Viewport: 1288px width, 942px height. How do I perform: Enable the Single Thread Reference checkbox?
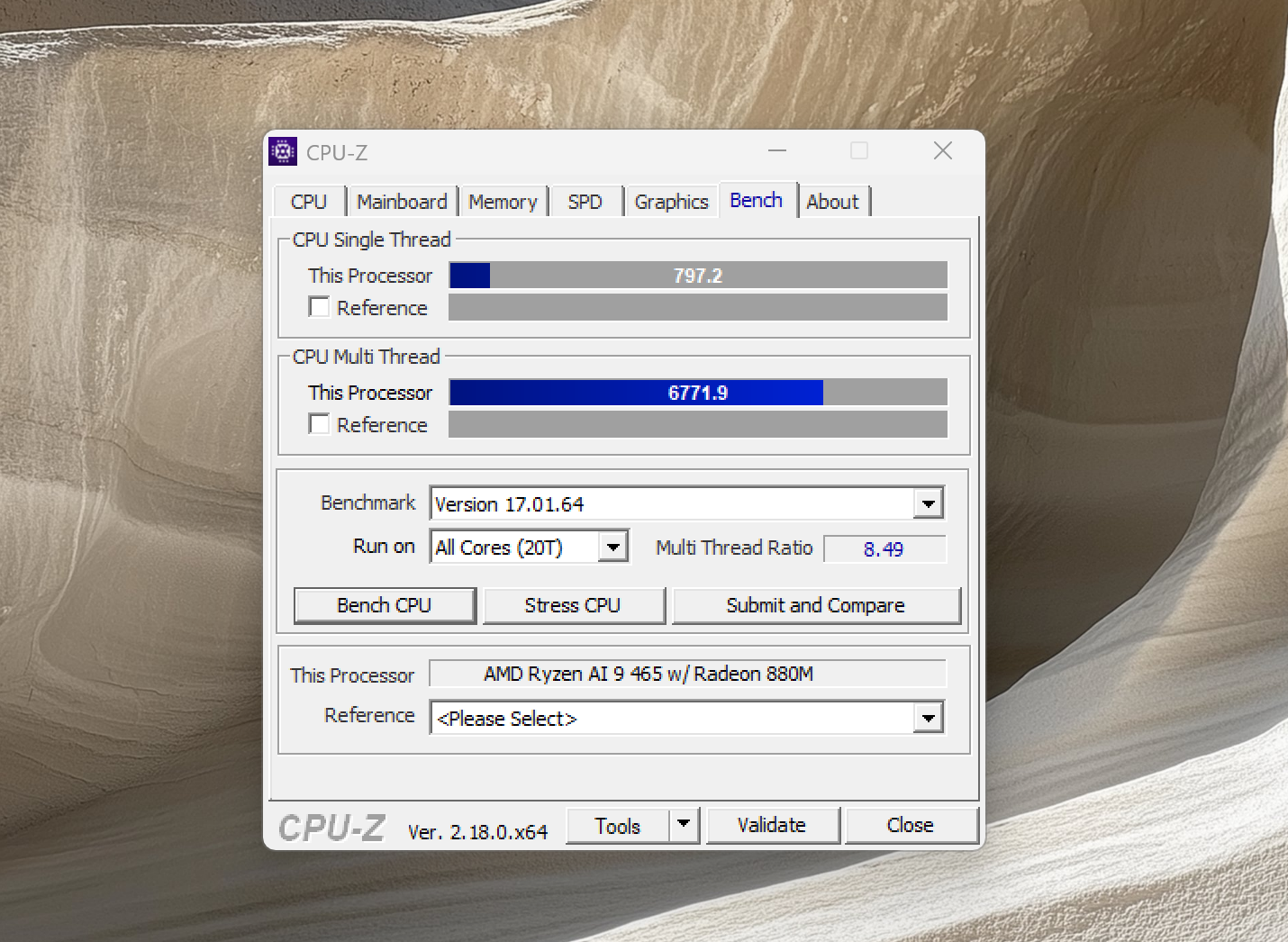click(x=319, y=307)
